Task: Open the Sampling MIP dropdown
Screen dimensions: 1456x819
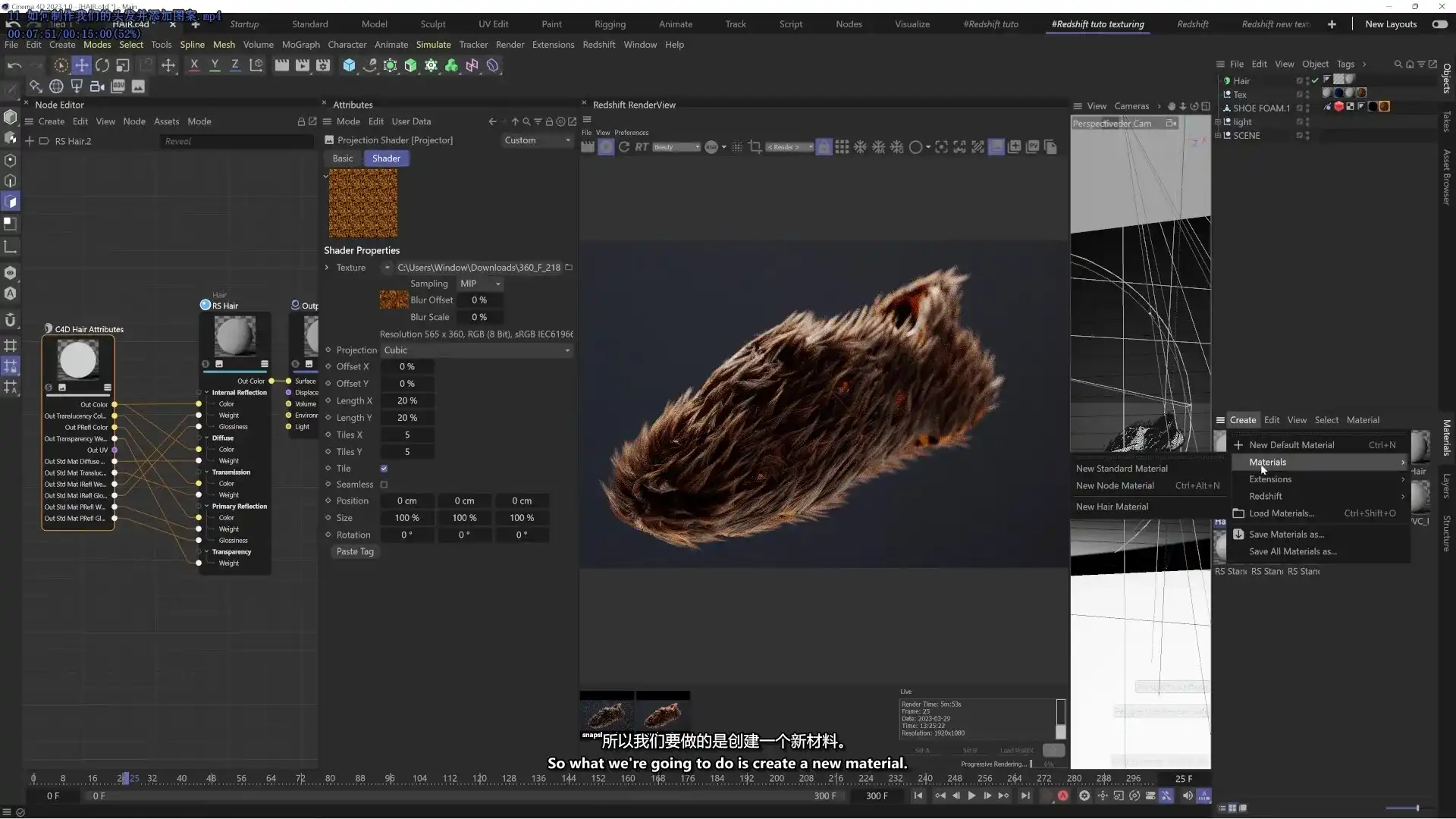Action: tap(480, 284)
